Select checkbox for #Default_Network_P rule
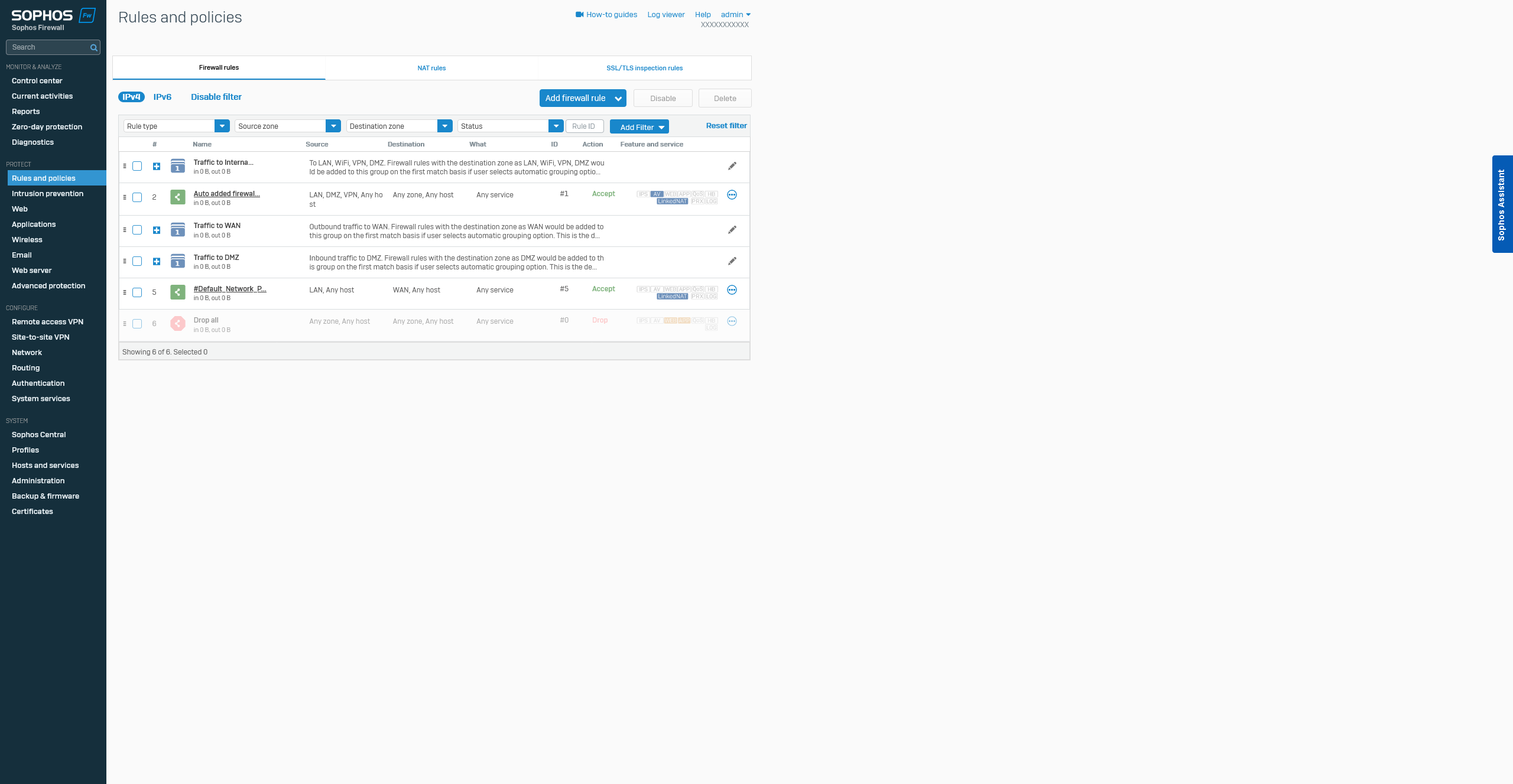Screen dimensions: 1513x784 point(137,292)
